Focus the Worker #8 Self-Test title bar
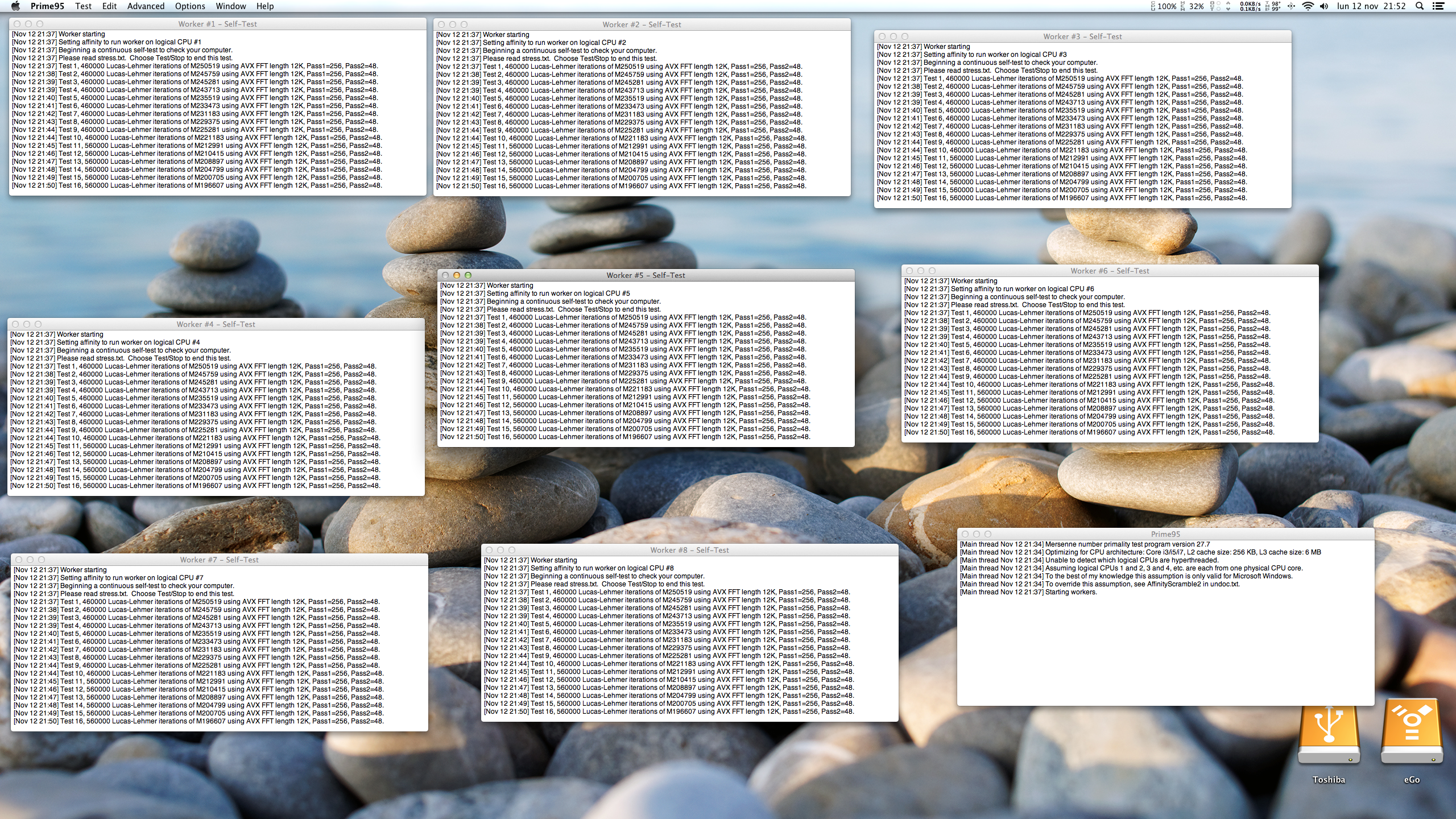 [689, 550]
